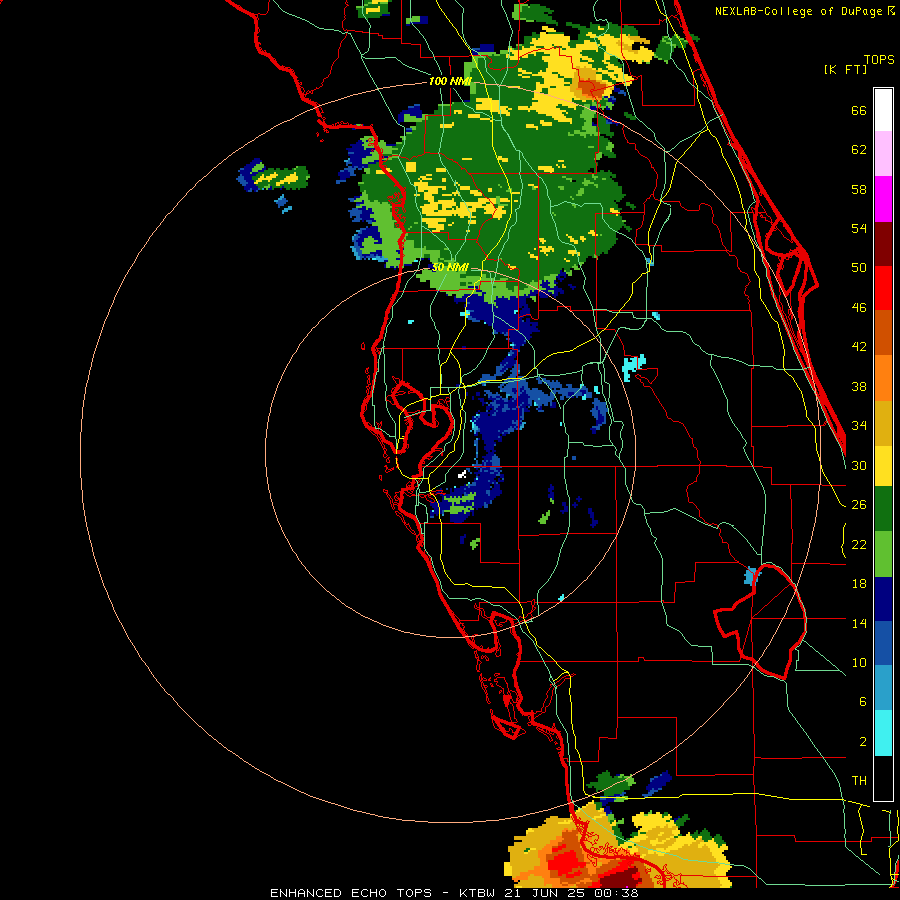
Task: Click the 50 NMI range ring label
Action: [x=449, y=267]
